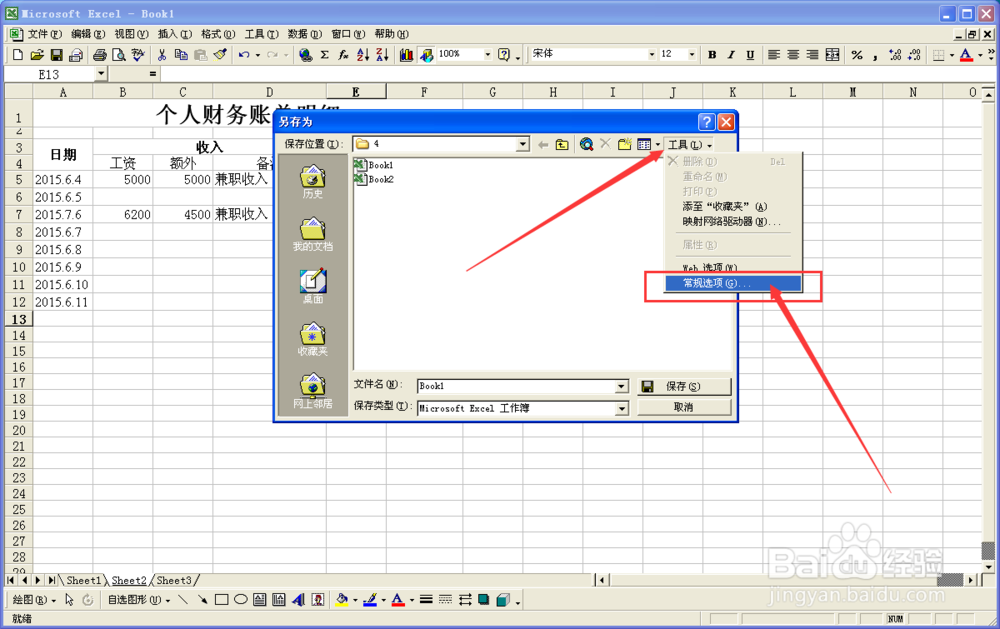Click Font Color A in Drawing toolbar
The height and width of the screenshot is (629, 1000).
point(398,600)
